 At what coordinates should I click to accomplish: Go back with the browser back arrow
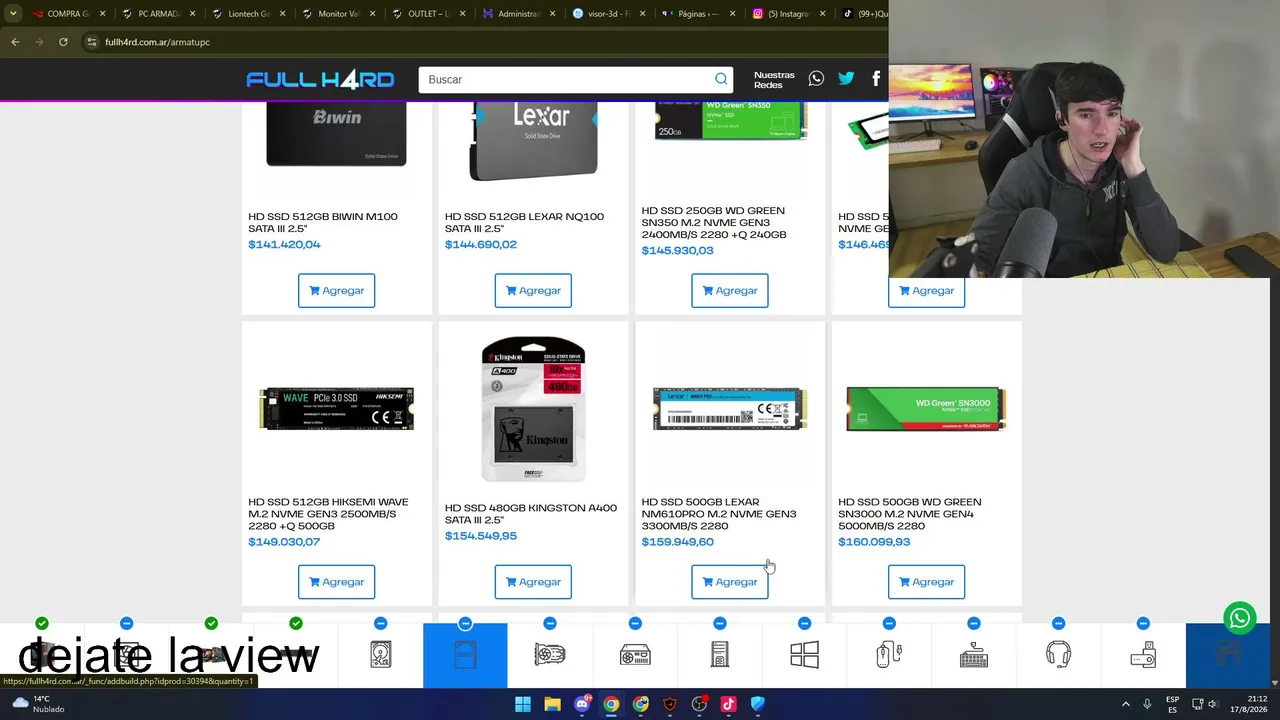pyautogui.click(x=15, y=42)
